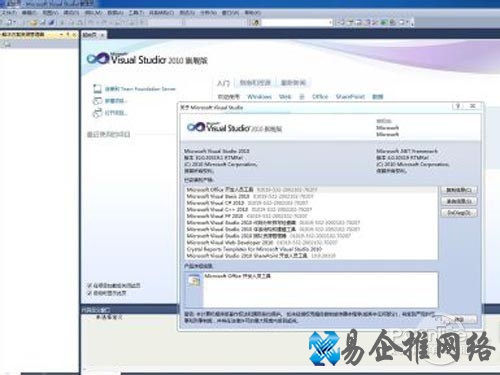
Task: Click the Save All icon in toolbar
Action: point(51,22)
